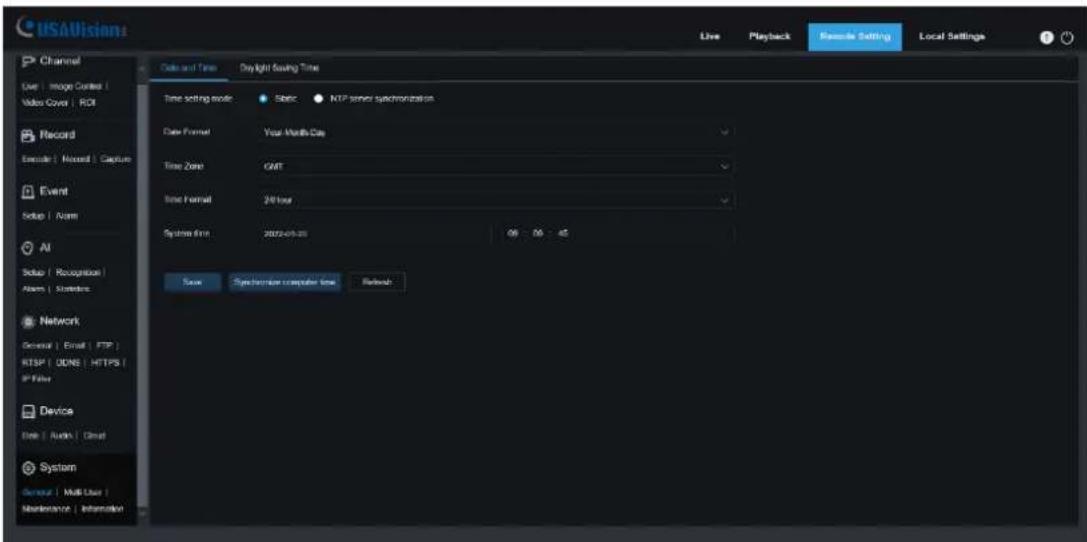1087x542 pixels.
Task: Open Disk under Device
Action: point(31,435)
